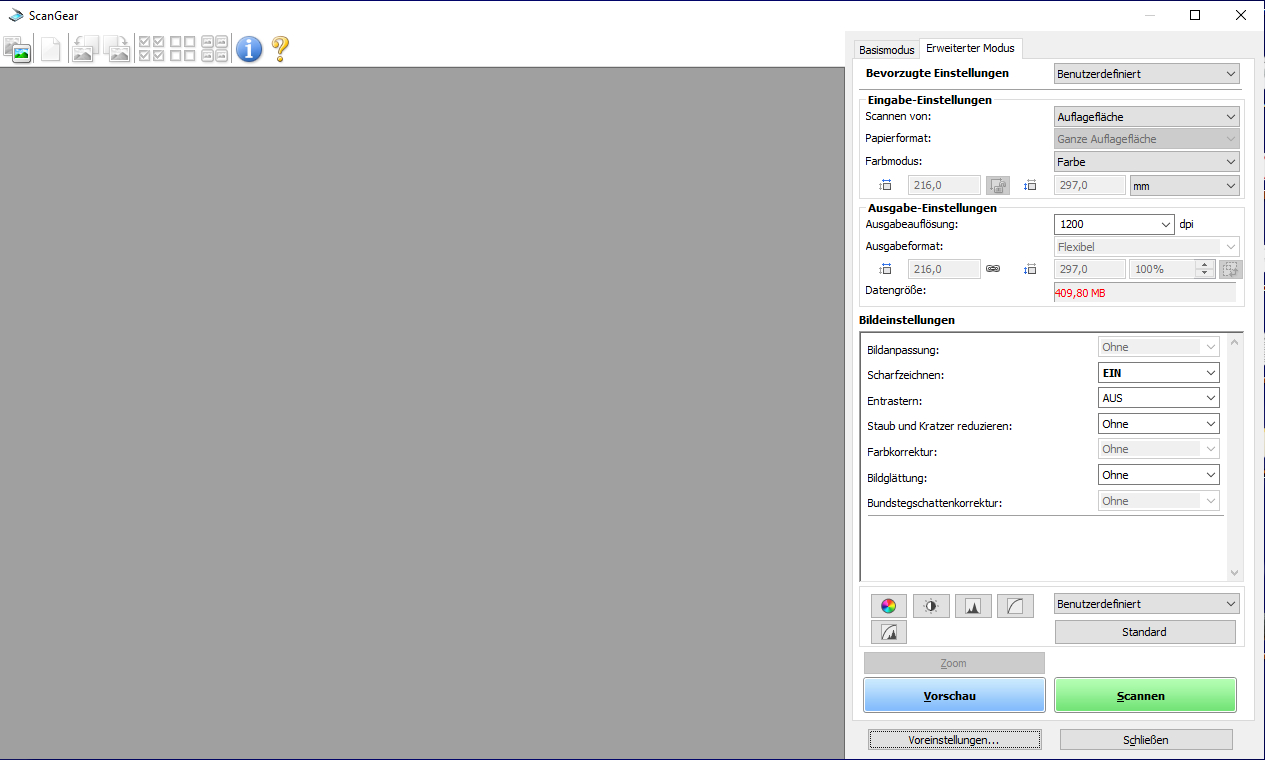Open the Staub und Kratzer reduzieren dropdown

(1159, 424)
